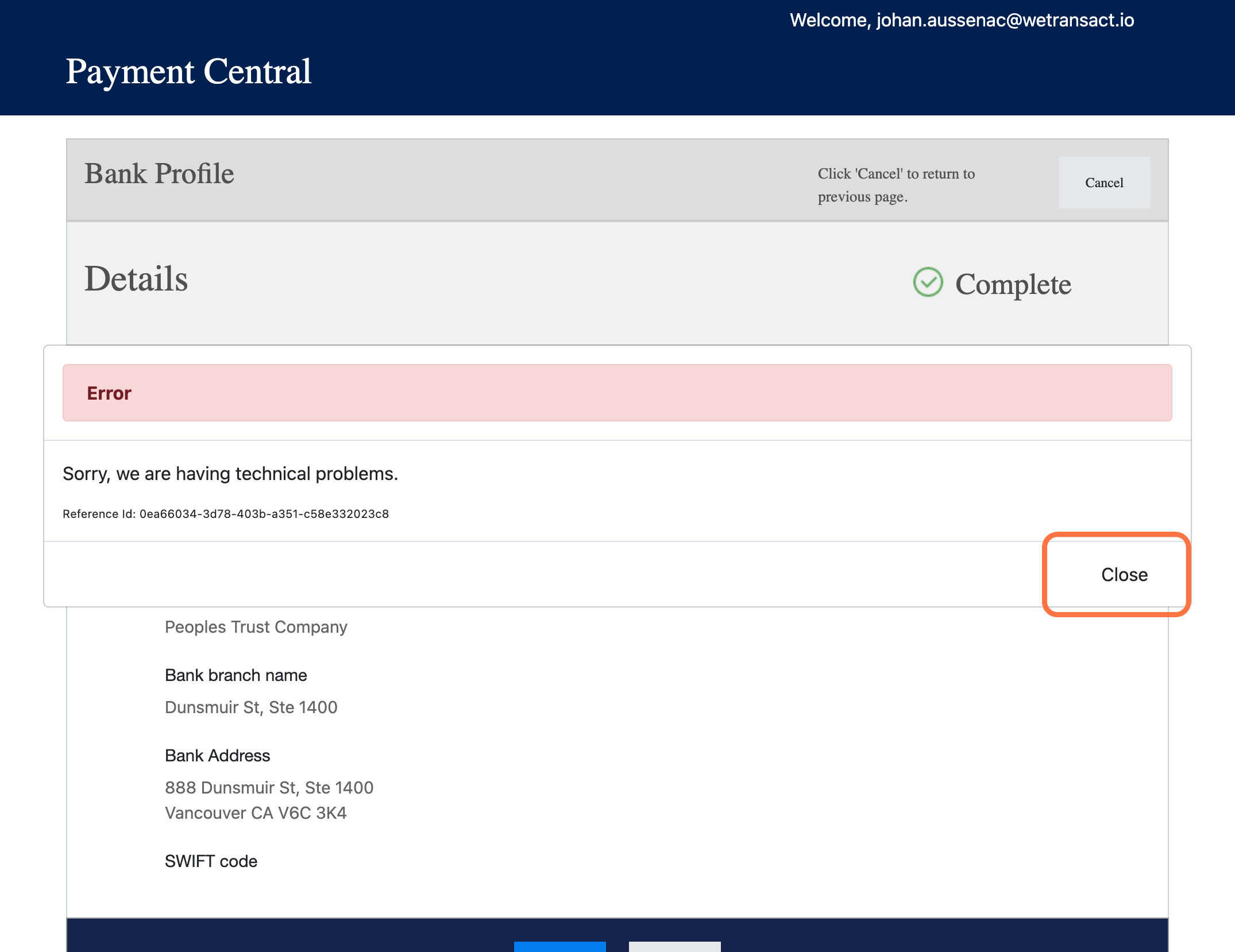Click the Bank Address label
The height and width of the screenshot is (952, 1235).
pos(218,756)
